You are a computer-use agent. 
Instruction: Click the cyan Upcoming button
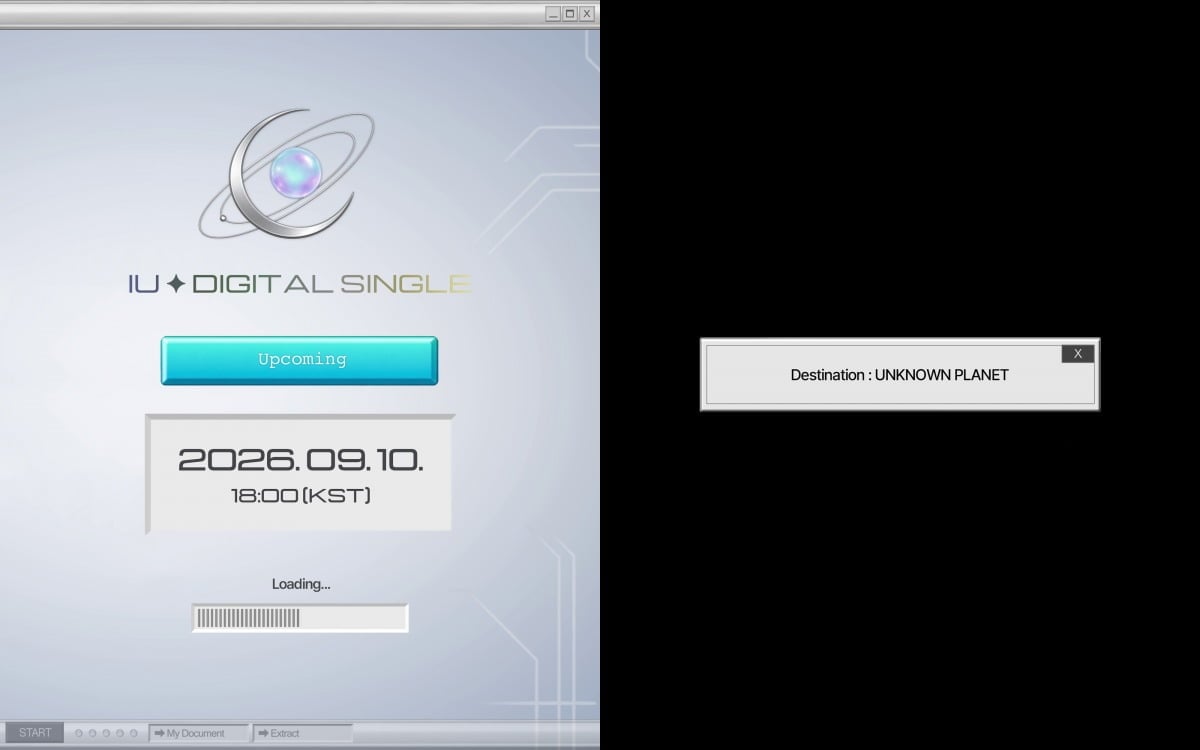[299, 360]
